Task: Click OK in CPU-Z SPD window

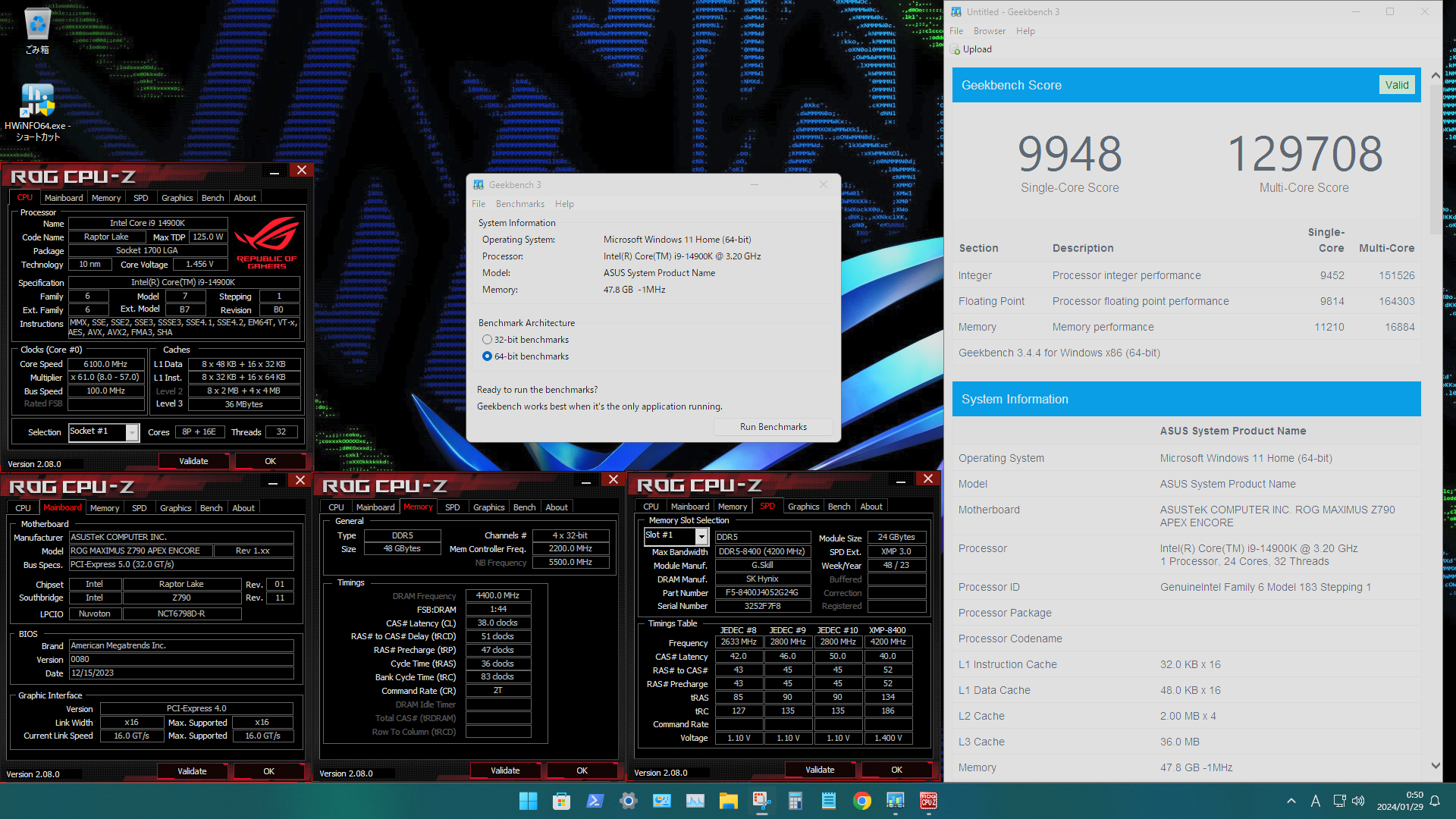Action: (896, 770)
